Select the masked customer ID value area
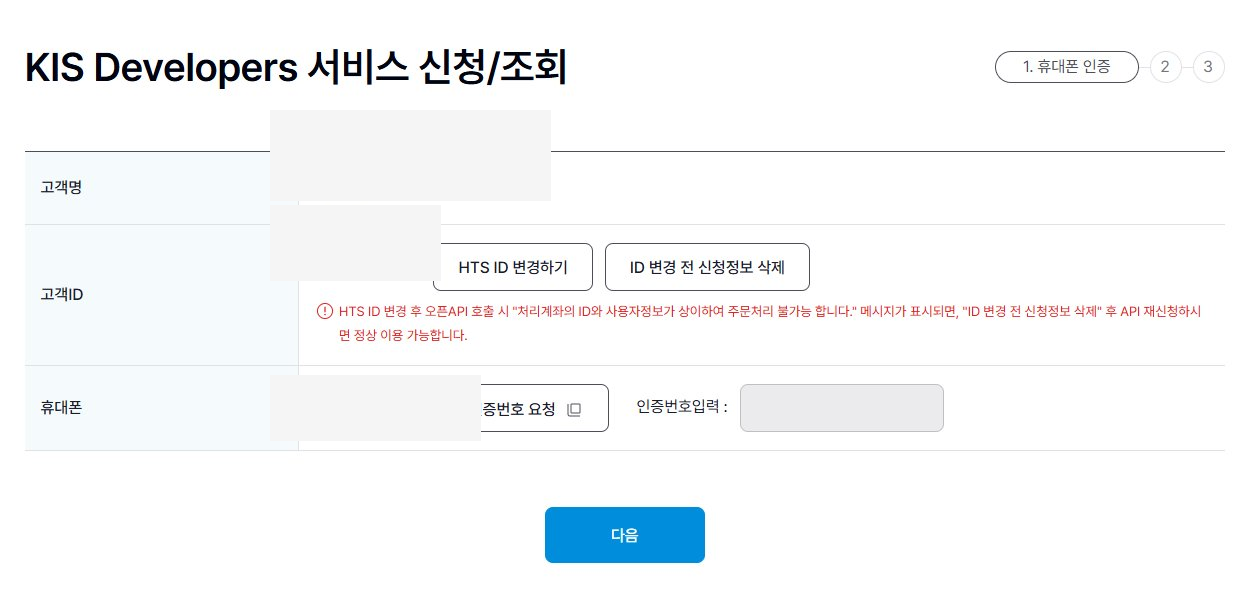1258x600 pixels. (x=355, y=243)
